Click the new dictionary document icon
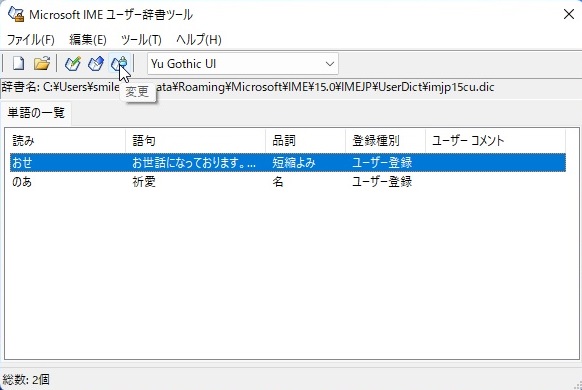The width and height of the screenshot is (582, 390). [x=19, y=63]
